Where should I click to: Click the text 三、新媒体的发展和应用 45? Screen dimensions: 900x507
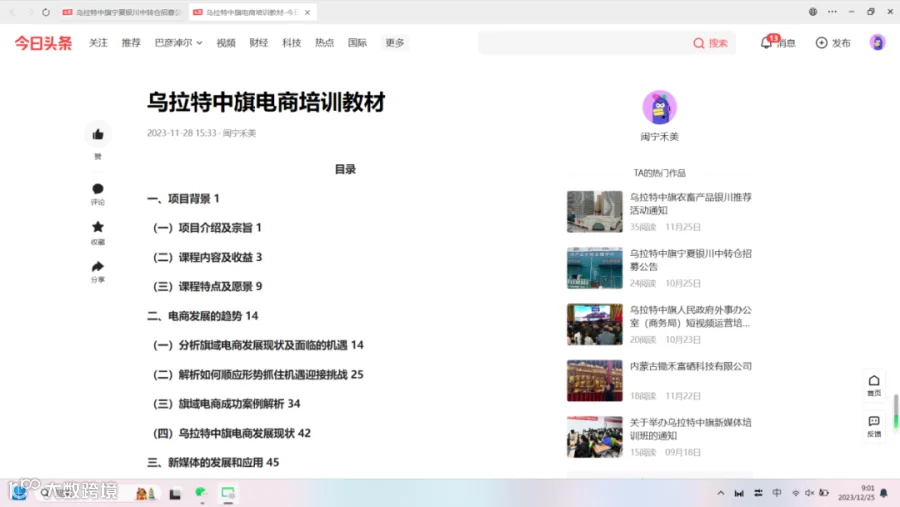213,462
